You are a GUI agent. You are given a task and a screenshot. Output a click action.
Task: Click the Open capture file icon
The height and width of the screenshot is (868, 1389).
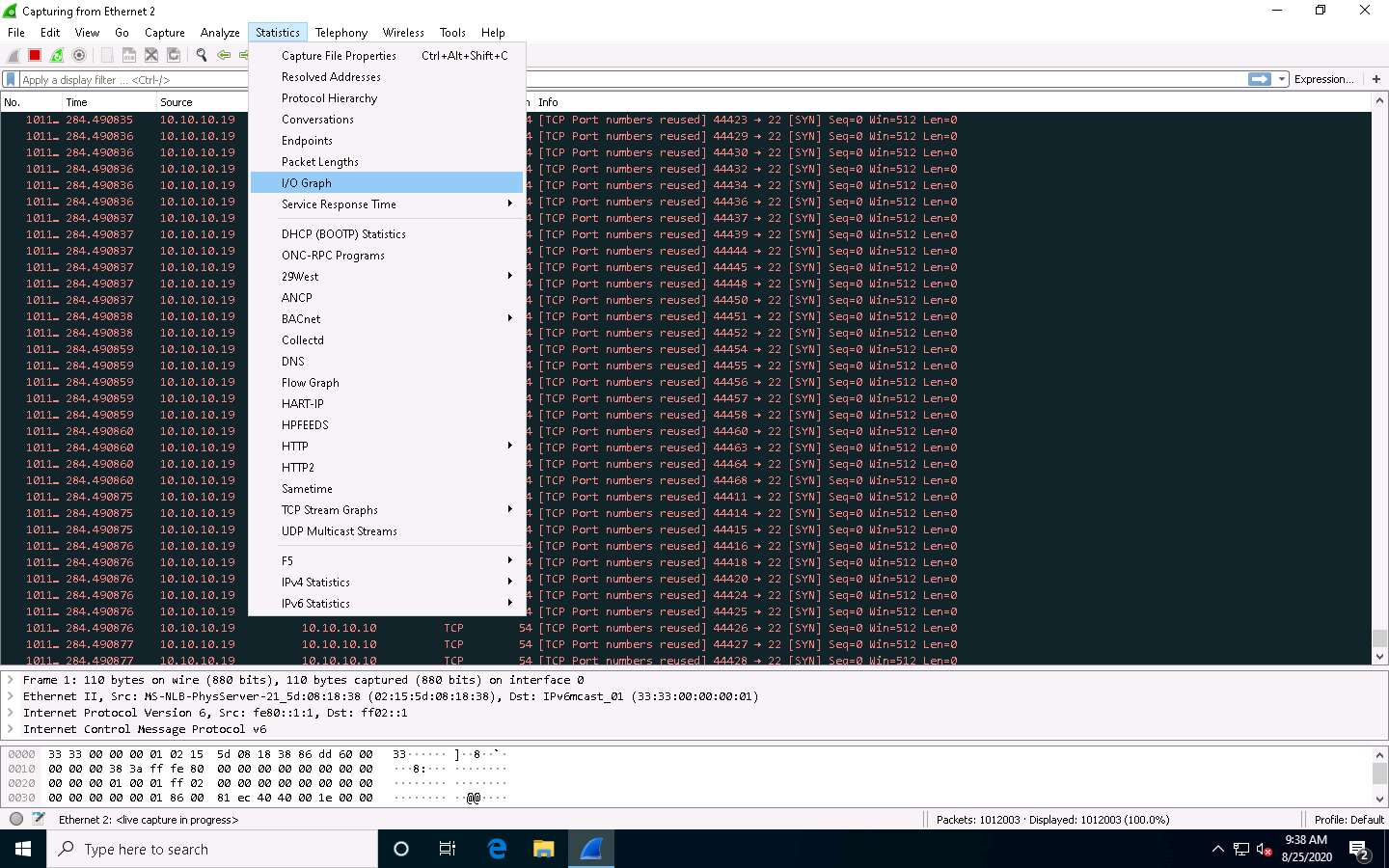point(107,56)
